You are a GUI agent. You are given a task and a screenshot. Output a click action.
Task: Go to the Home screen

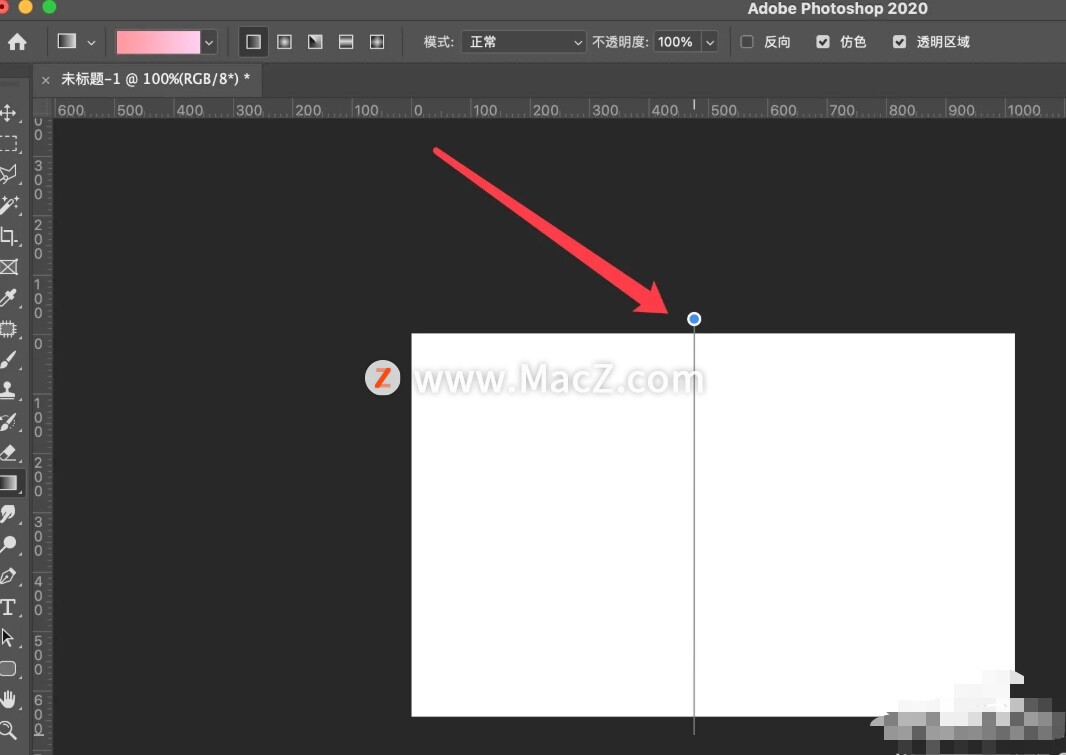17,42
